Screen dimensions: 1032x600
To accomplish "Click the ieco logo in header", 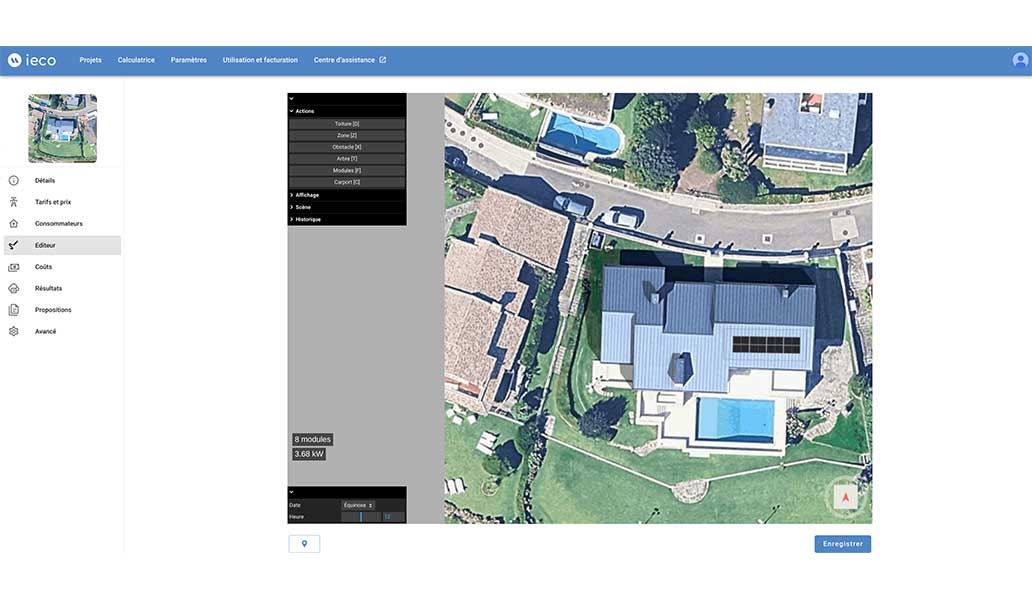I will [32, 60].
